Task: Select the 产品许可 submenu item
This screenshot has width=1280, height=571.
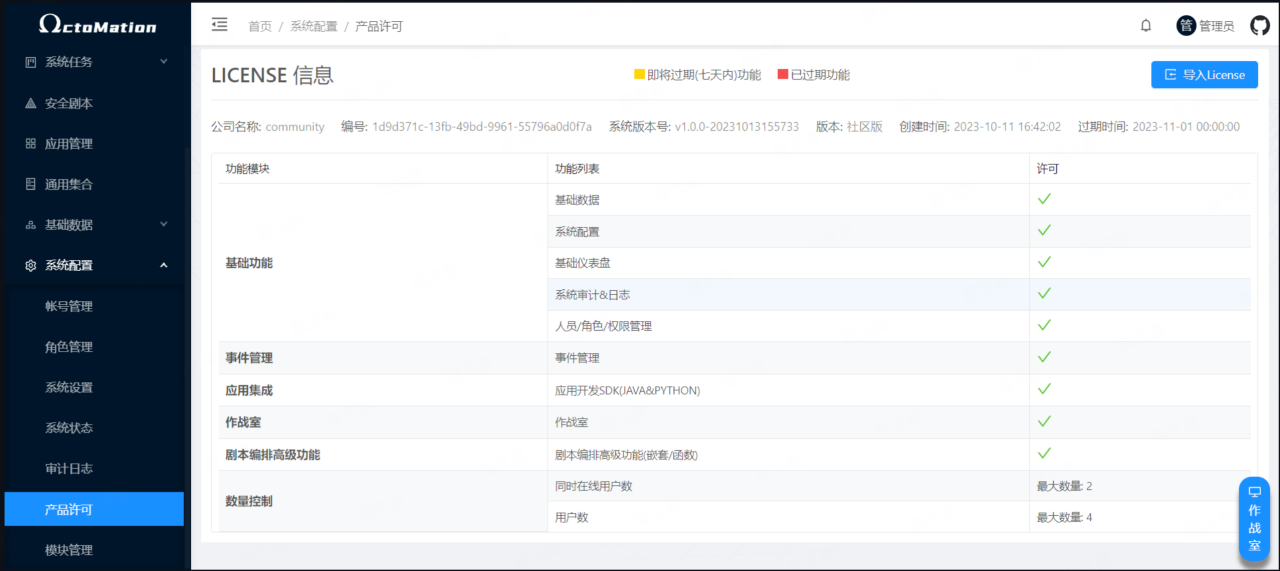Action: (94, 509)
